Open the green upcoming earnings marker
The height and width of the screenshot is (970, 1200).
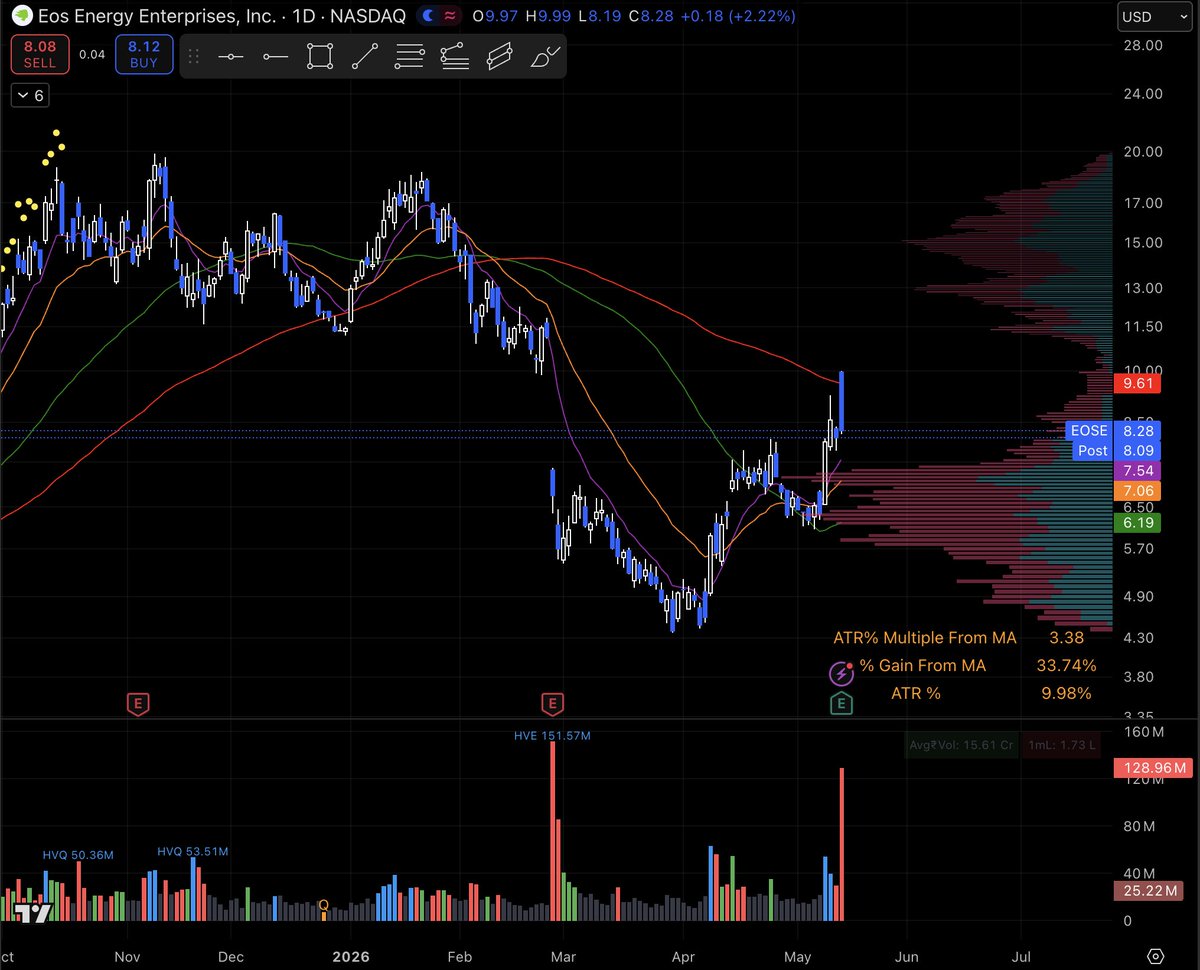point(841,704)
